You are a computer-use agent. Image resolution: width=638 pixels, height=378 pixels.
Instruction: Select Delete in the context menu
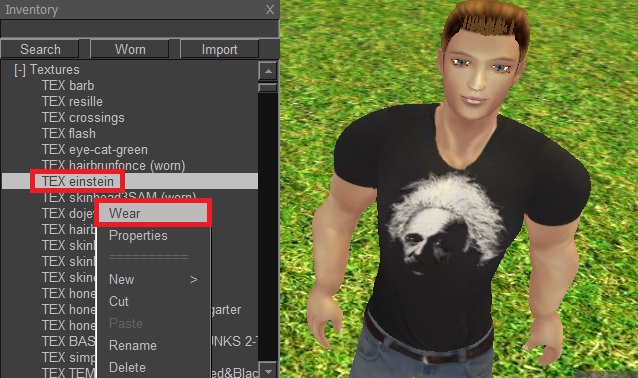click(127, 367)
